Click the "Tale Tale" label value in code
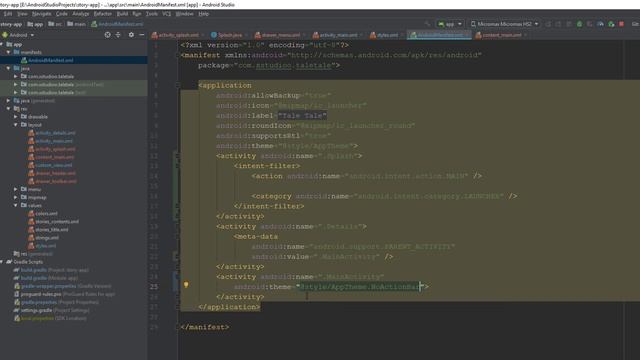Viewport: 640px width, 360px height. point(302,116)
